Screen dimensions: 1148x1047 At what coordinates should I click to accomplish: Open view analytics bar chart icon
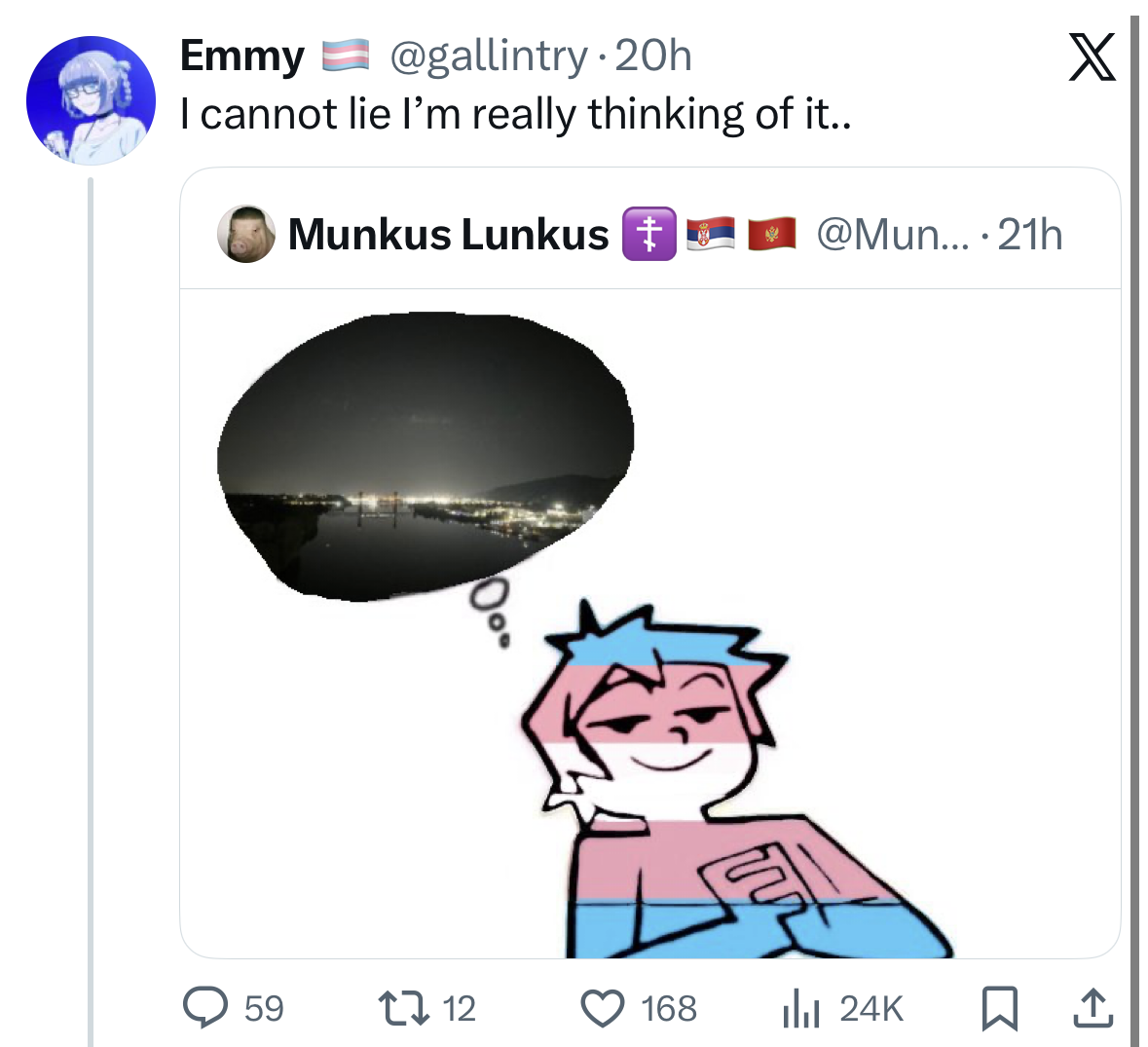(x=798, y=1008)
